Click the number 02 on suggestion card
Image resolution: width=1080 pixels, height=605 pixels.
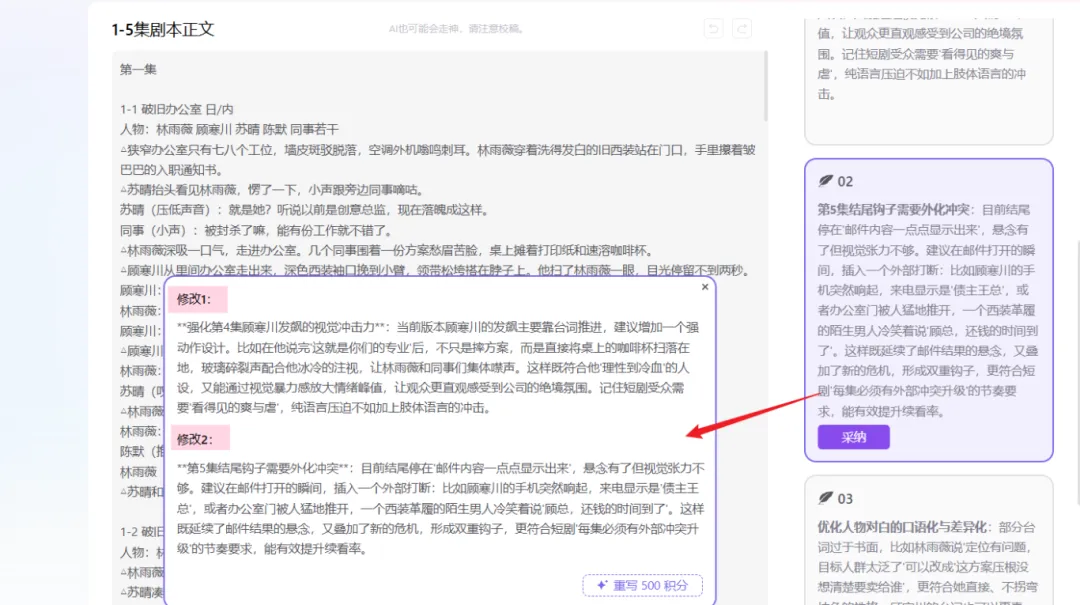(845, 181)
